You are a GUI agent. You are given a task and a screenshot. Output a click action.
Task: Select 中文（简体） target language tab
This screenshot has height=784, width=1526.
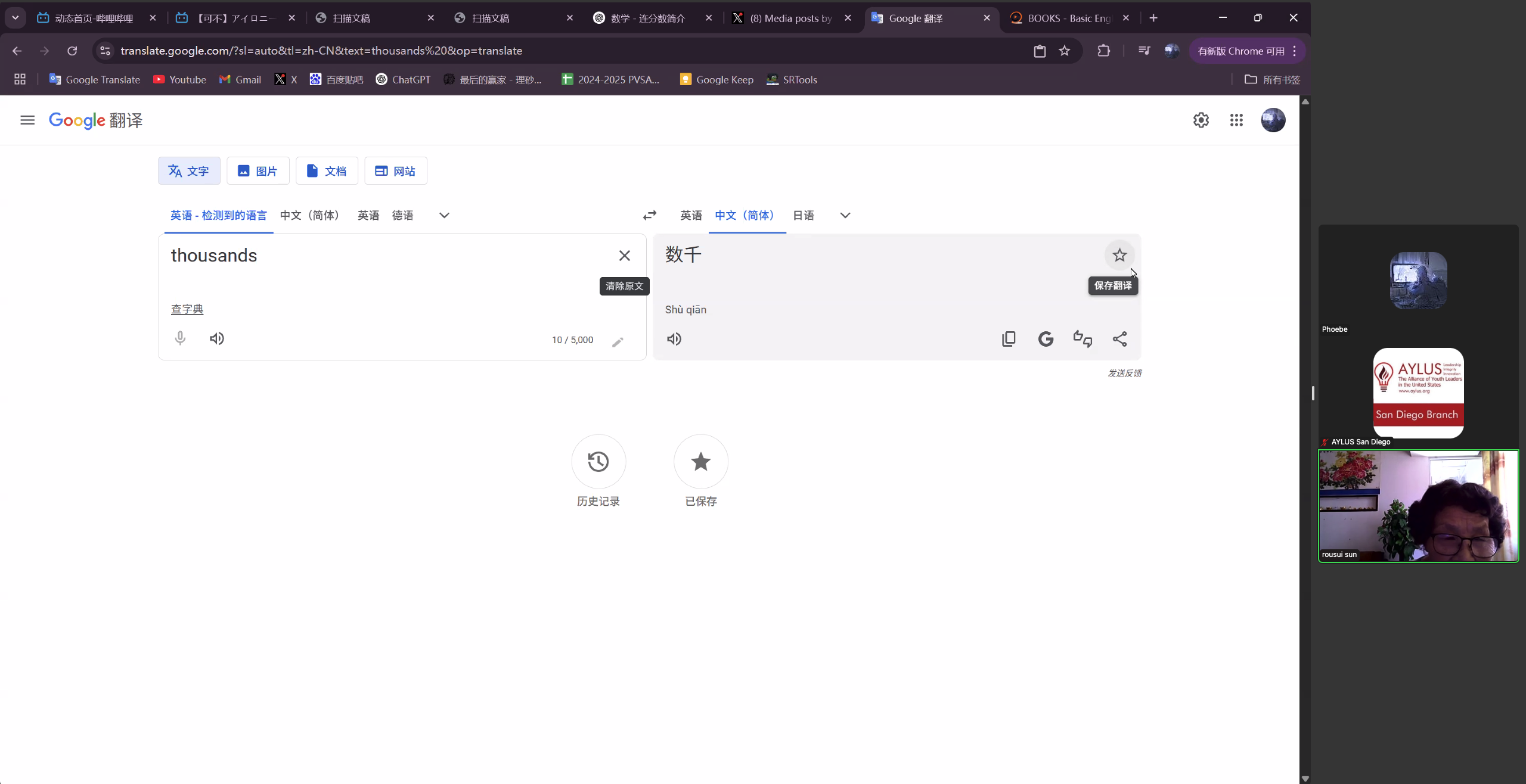[748, 216]
